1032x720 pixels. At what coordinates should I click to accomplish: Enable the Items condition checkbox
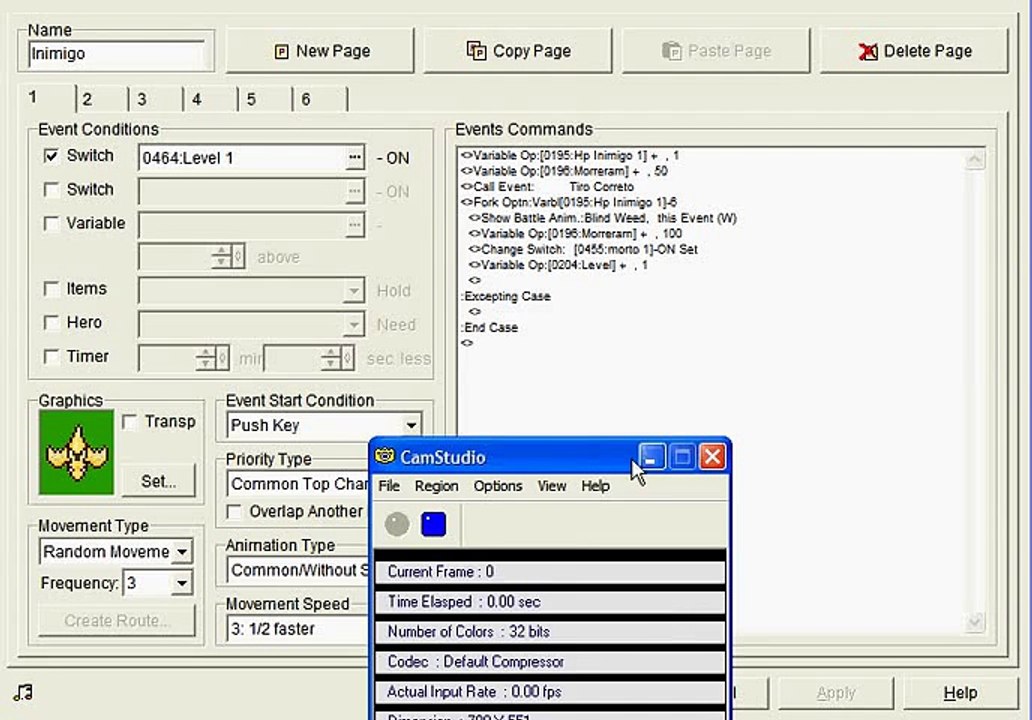tap(51, 289)
